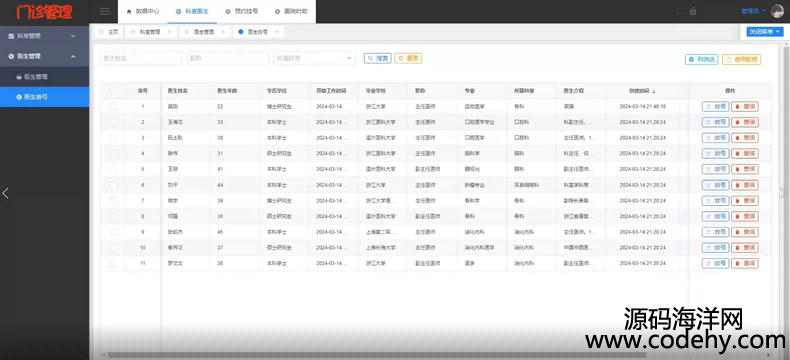Toggle the hamburger menu icon in header
This screenshot has width=790, height=360.
(x=105, y=11)
